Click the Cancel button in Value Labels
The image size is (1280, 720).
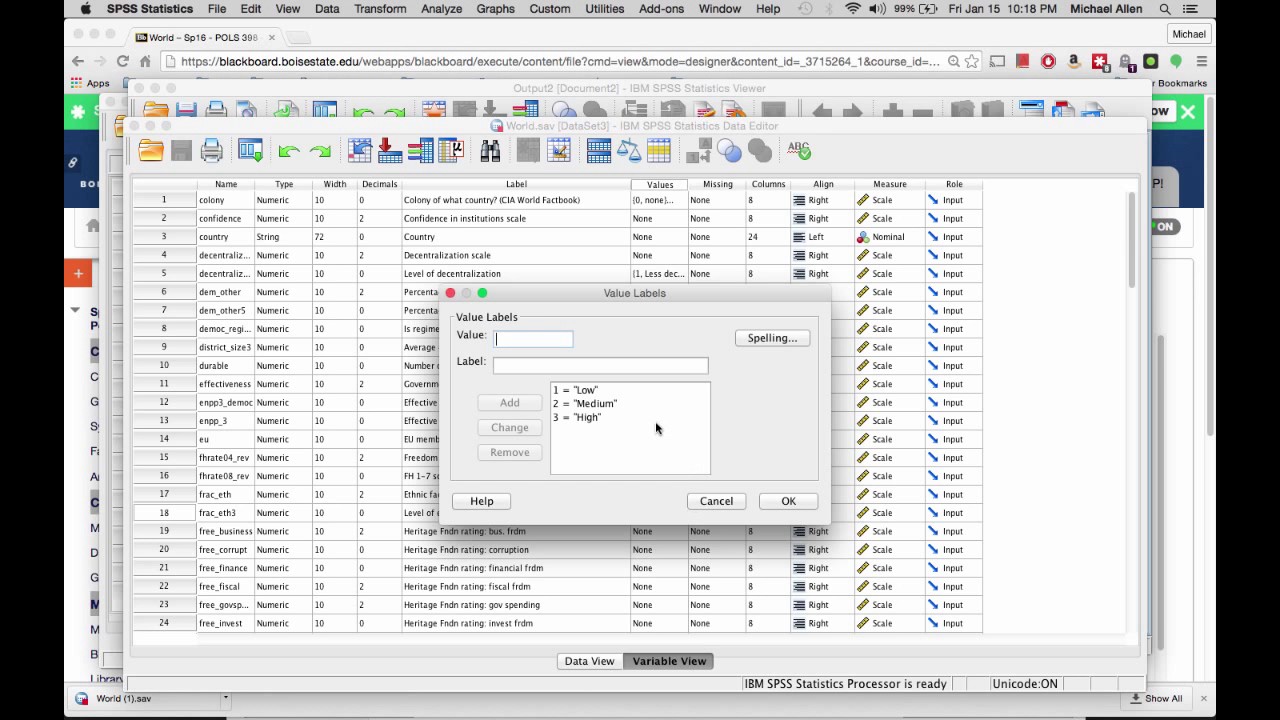coord(716,501)
